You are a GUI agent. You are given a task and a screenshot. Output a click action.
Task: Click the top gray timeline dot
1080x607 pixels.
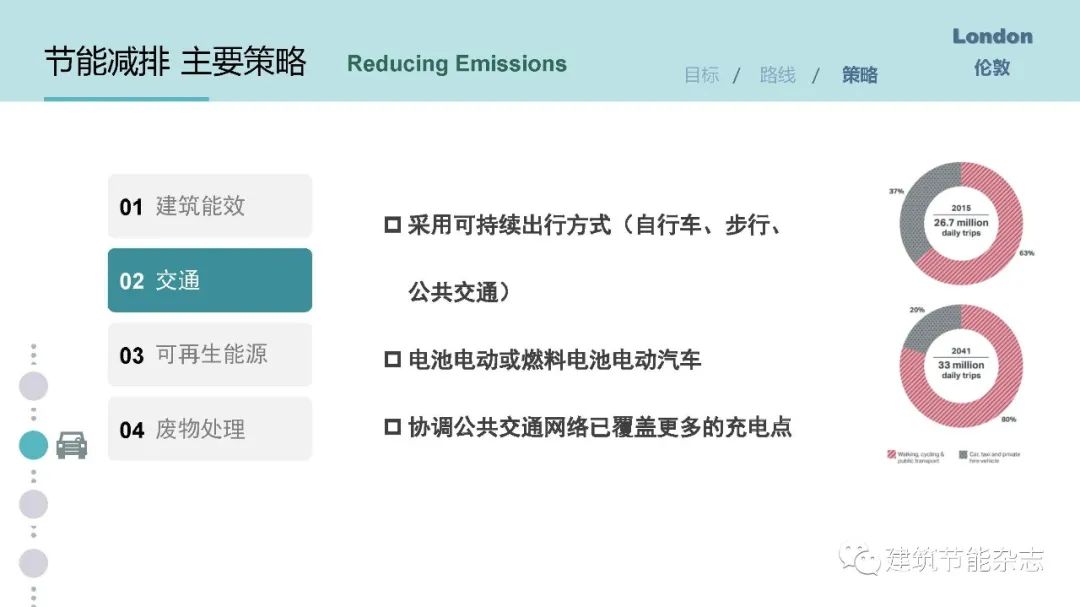[34, 386]
